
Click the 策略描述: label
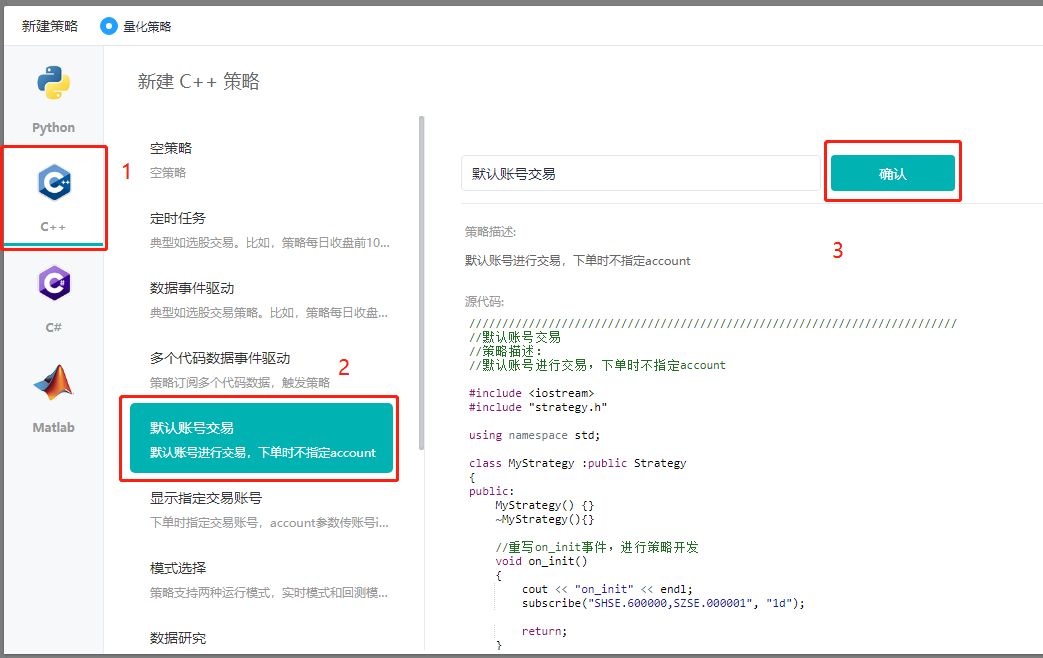click(490, 232)
